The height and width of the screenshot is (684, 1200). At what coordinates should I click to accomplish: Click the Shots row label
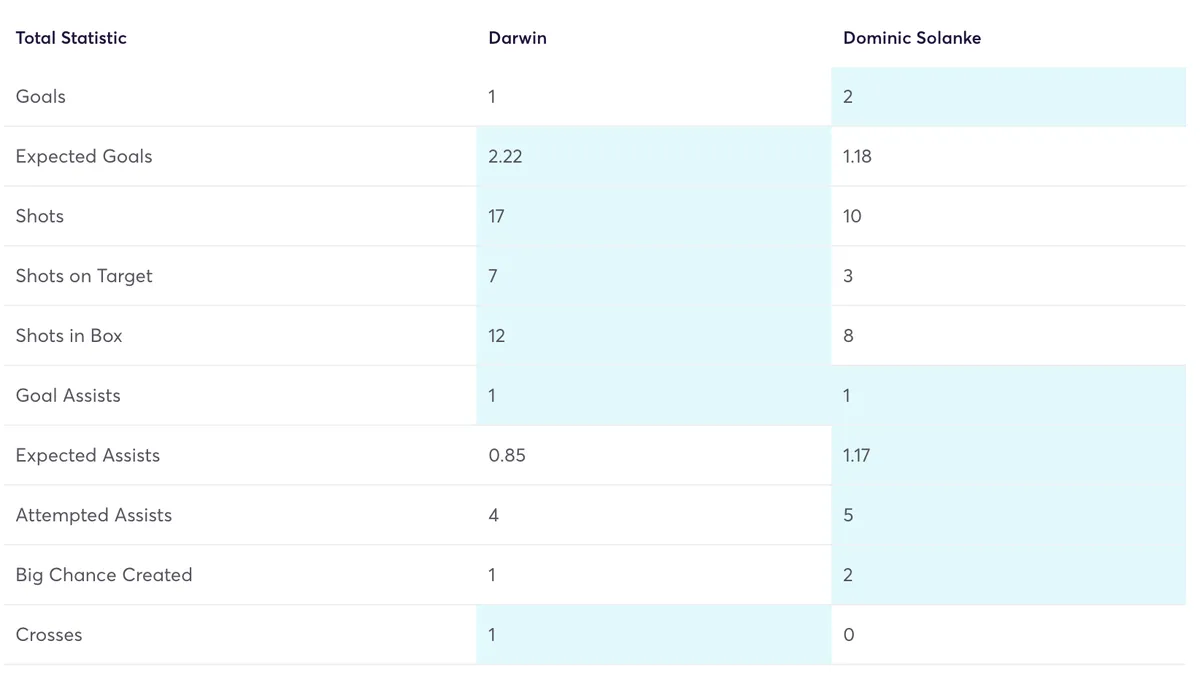tap(40, 216)
